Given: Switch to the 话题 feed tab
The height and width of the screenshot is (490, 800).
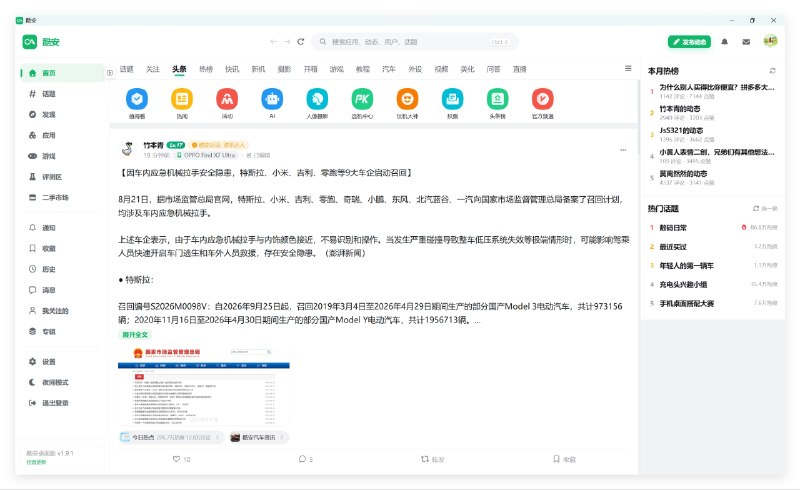Looking at the screenshot, I should click(x=126, y=69).
